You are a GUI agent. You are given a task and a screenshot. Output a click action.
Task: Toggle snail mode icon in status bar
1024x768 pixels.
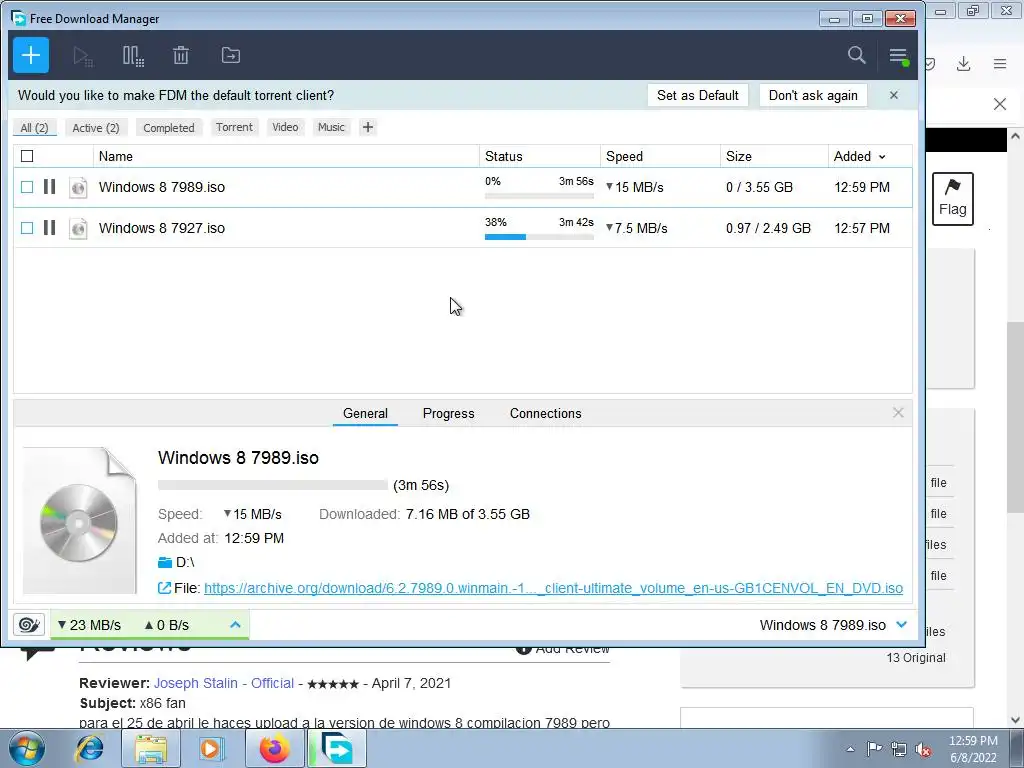pyautogui.click(x=29, y=625)
